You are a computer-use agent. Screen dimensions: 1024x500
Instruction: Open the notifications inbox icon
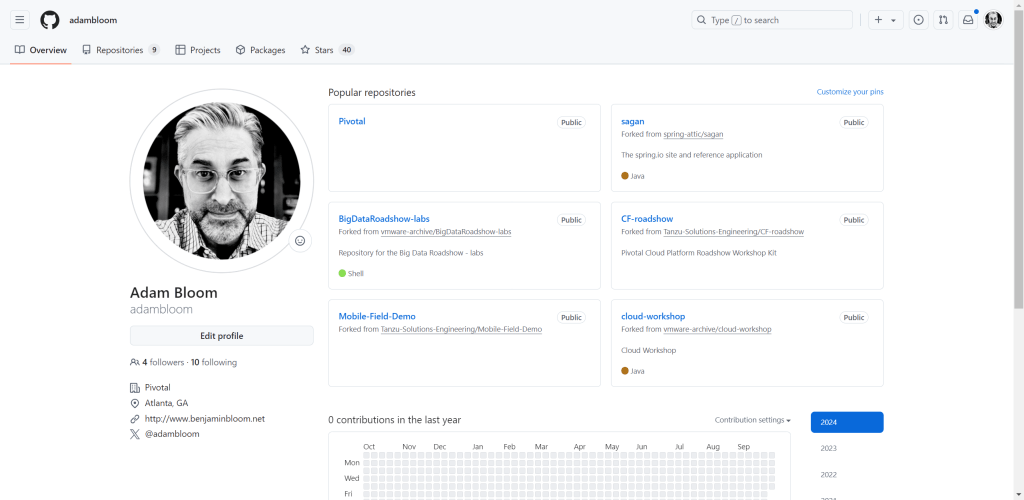968,20
